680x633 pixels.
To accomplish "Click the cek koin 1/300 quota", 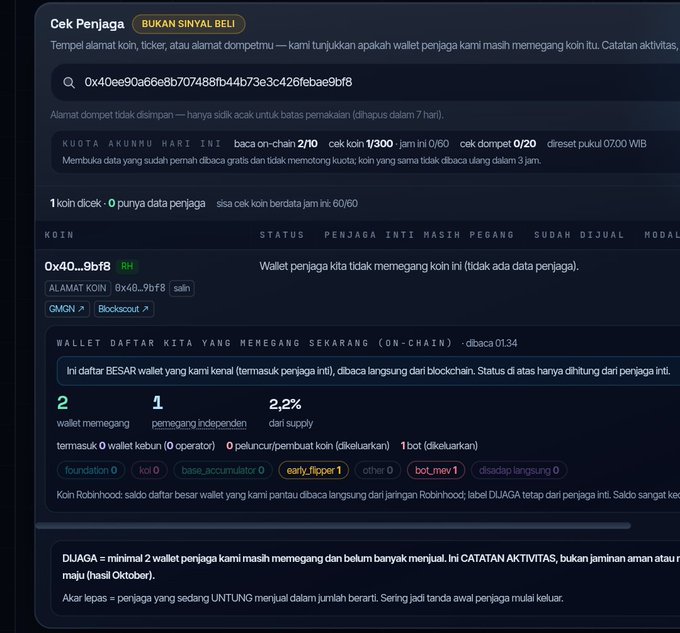I will (361, 144).
